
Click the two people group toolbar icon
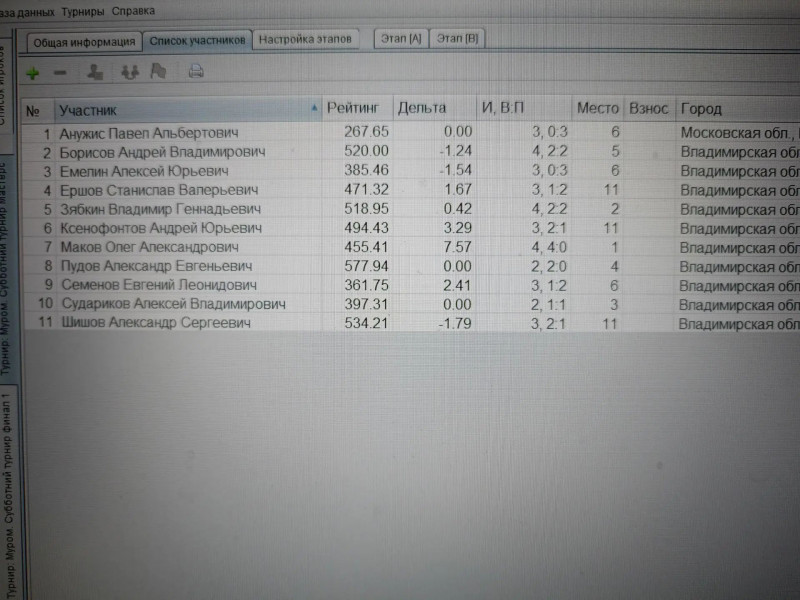[x=130, y=72]
